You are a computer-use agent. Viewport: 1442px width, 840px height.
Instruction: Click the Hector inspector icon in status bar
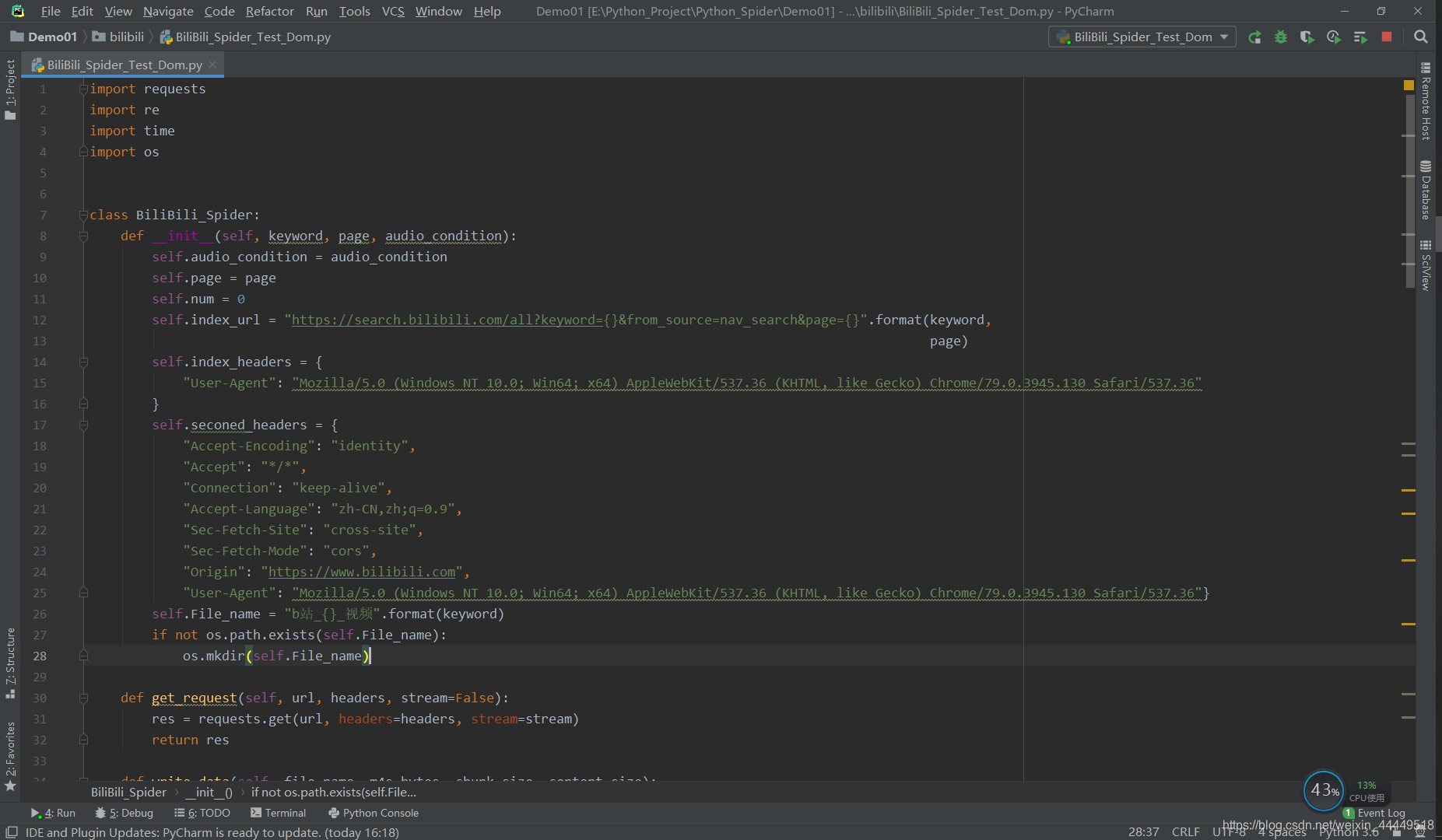pyautogui.click(x=1421, y=832)
